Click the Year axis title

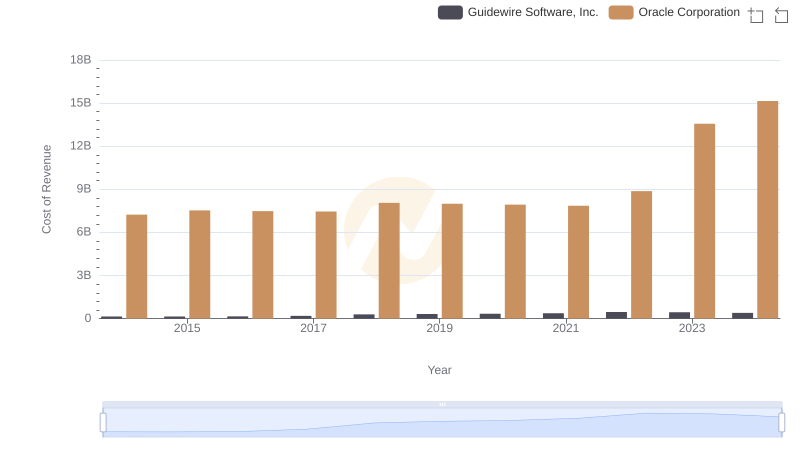[439, 370]
